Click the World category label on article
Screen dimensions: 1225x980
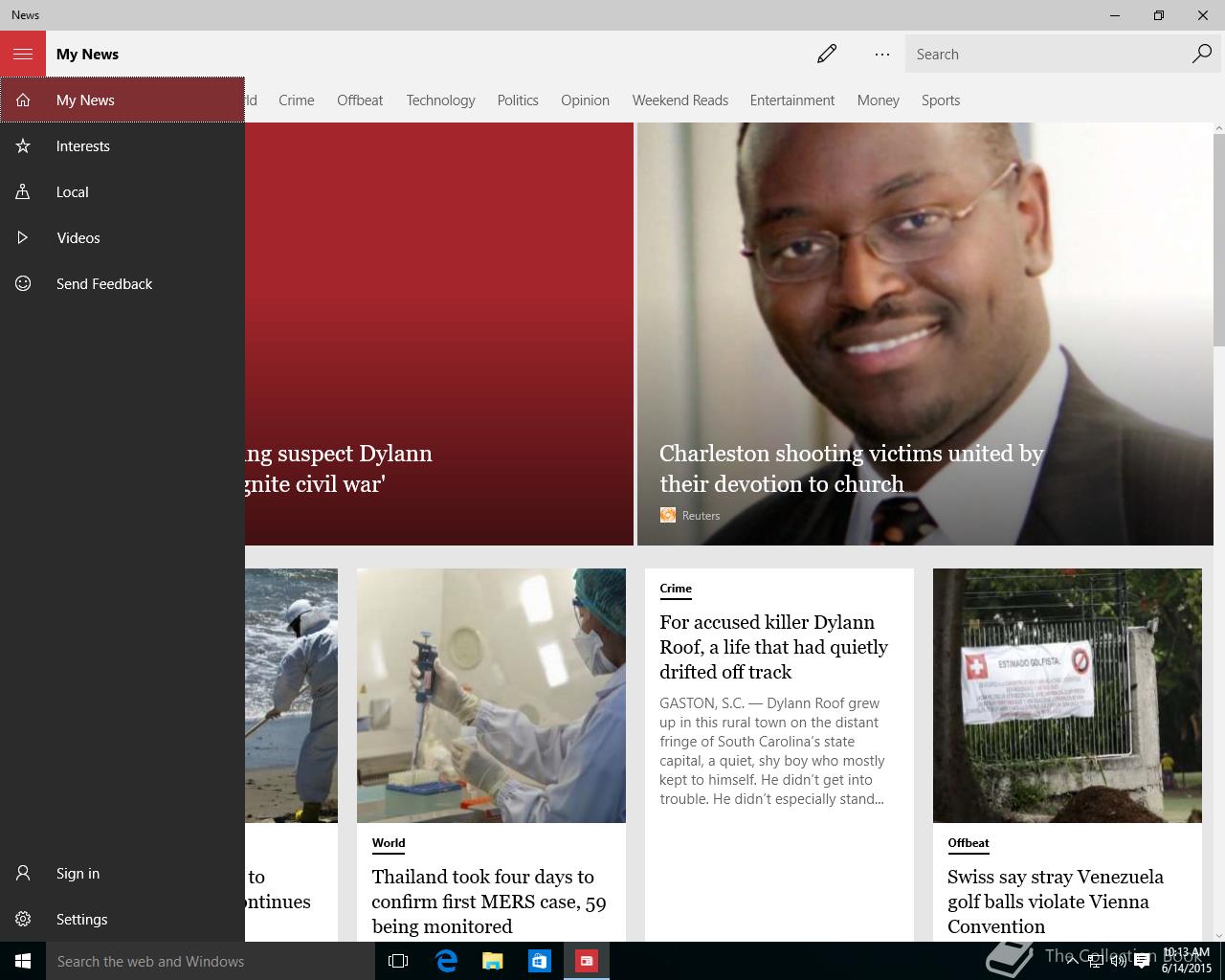(389, 843)
